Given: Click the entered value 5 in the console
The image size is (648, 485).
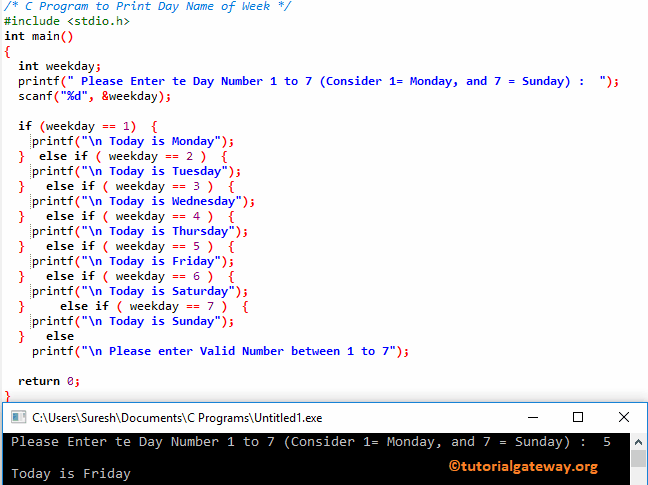Looking at the screenshot, I should click(607, 442).
